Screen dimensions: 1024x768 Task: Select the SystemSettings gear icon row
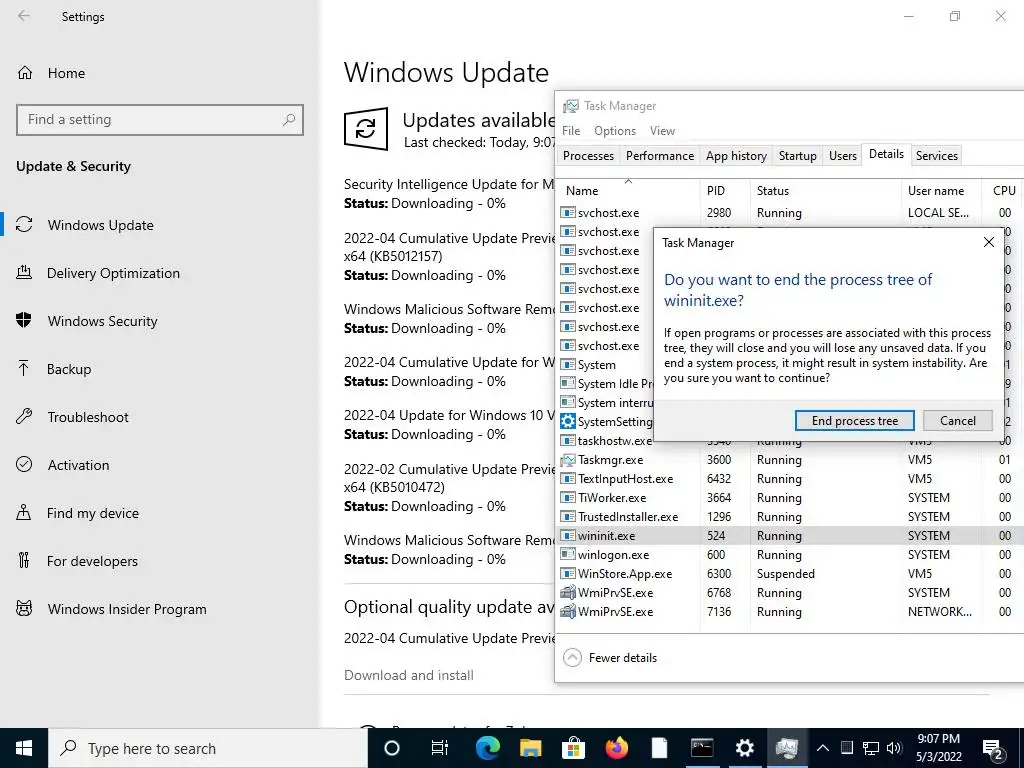(568, 421)
